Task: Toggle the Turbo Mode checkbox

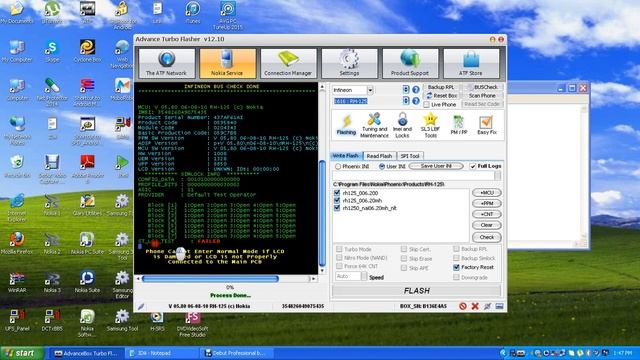Action: click(x=339, y=249)
